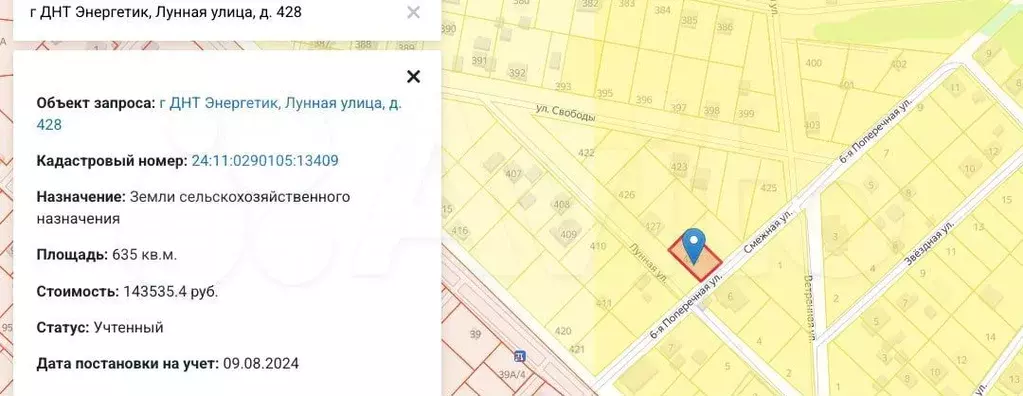Close the object info panel

[413, 77]
